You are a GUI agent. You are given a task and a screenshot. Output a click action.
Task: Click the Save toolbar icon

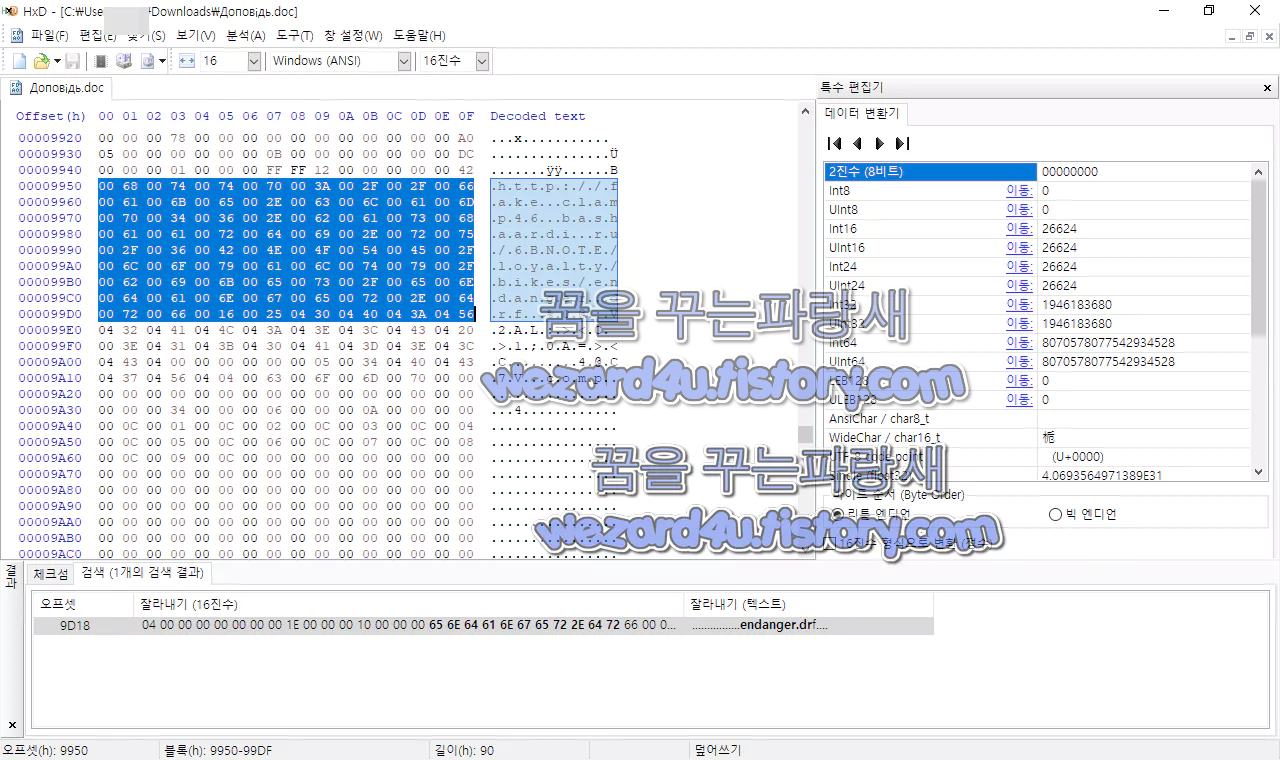[x=71, y=60]
